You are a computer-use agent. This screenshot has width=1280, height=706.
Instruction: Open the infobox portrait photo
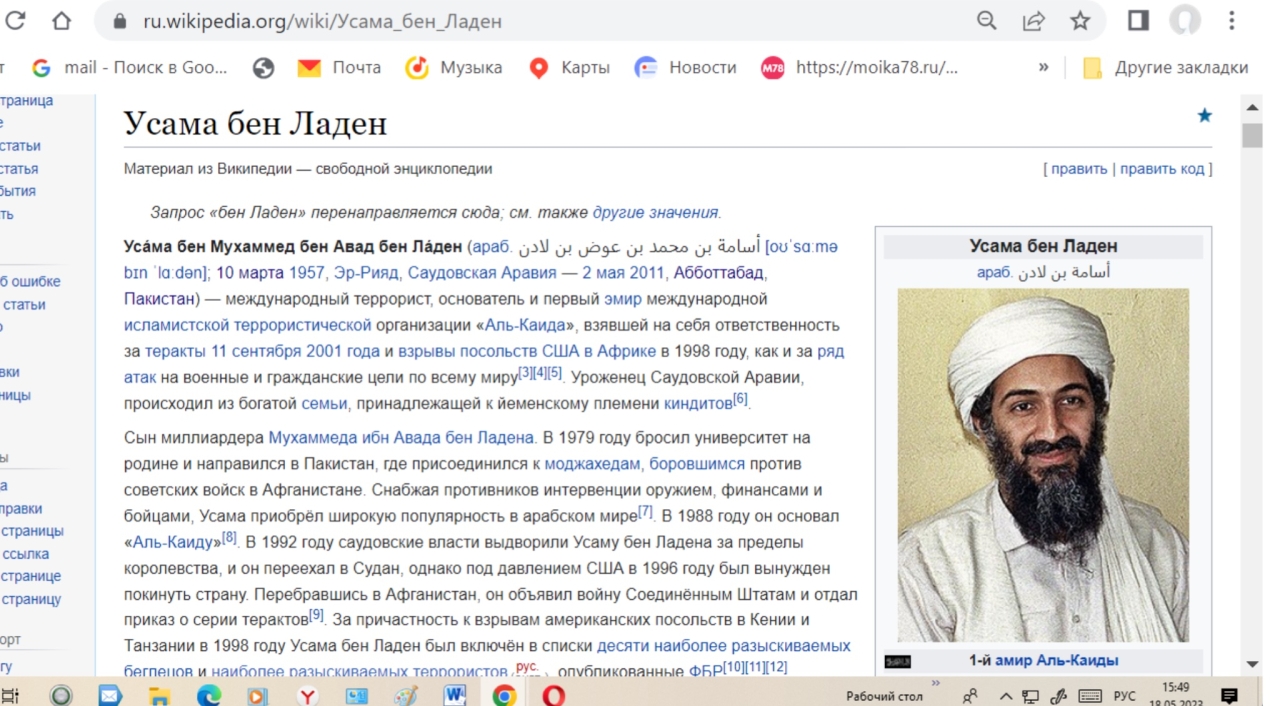click(x=1043, y=465)
